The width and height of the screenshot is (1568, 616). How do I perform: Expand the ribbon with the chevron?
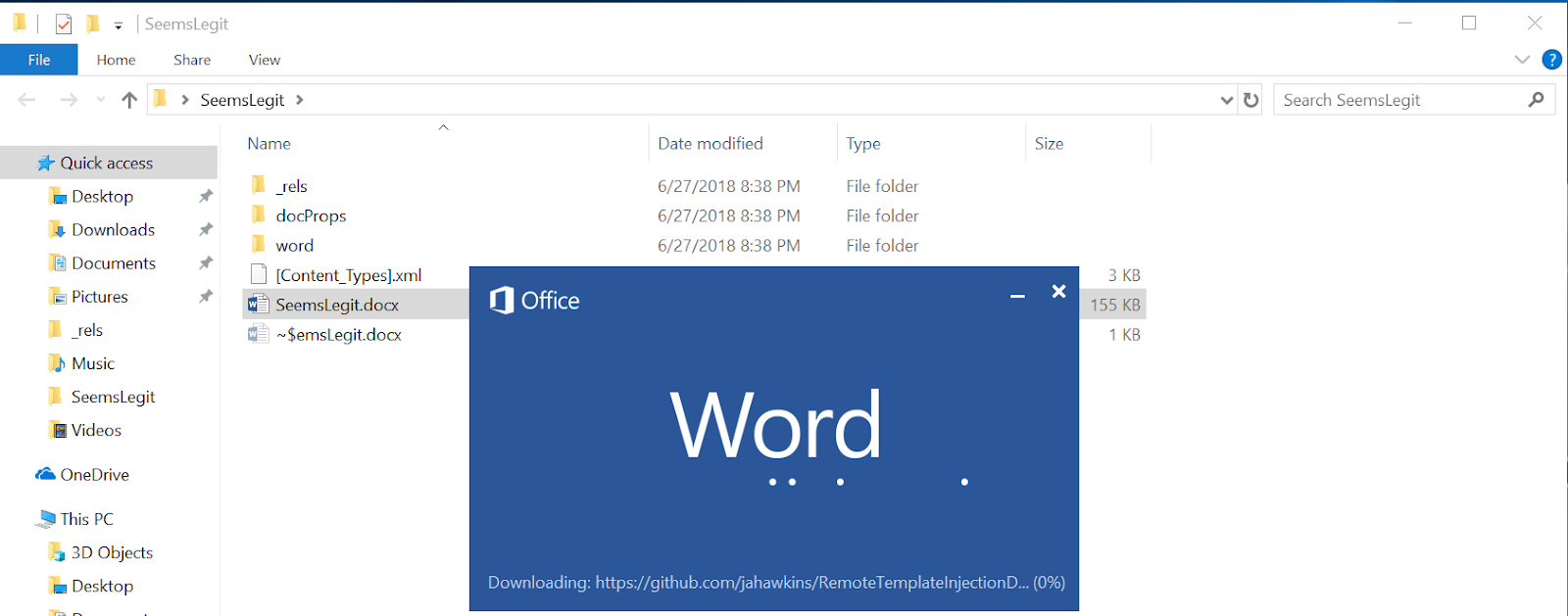coord(1522,60)
